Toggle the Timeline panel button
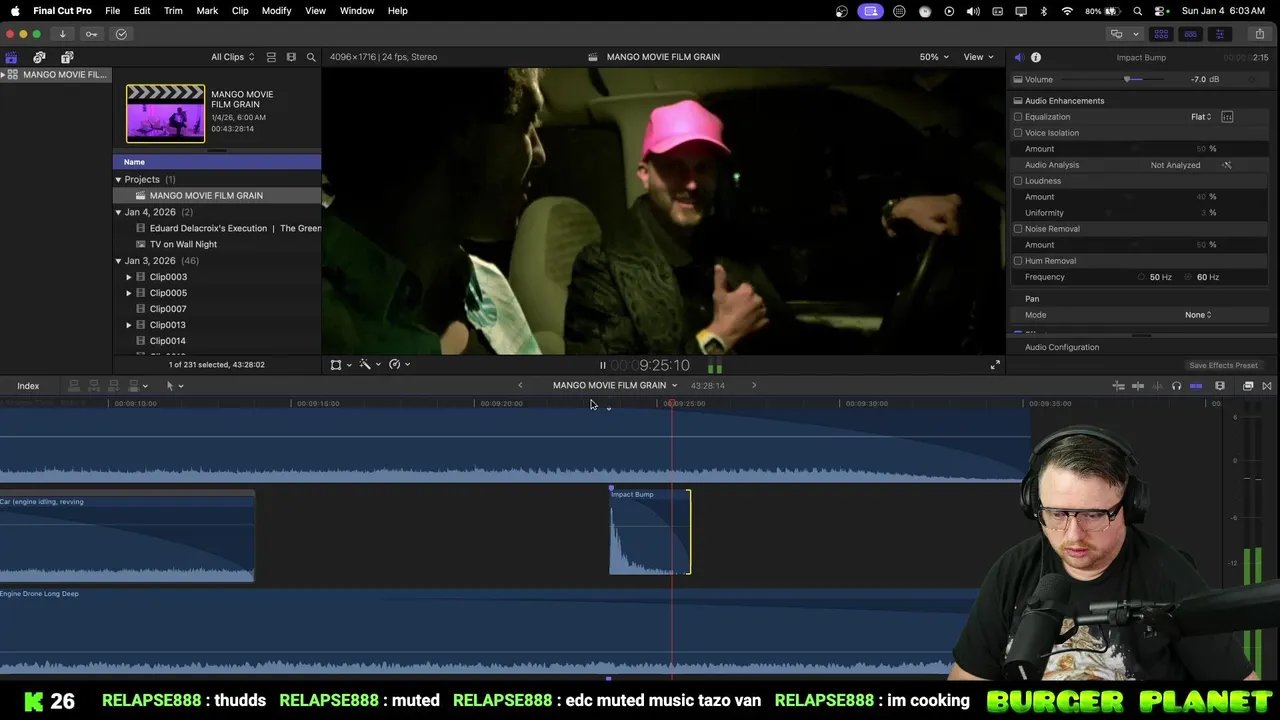 (1190, 34)
